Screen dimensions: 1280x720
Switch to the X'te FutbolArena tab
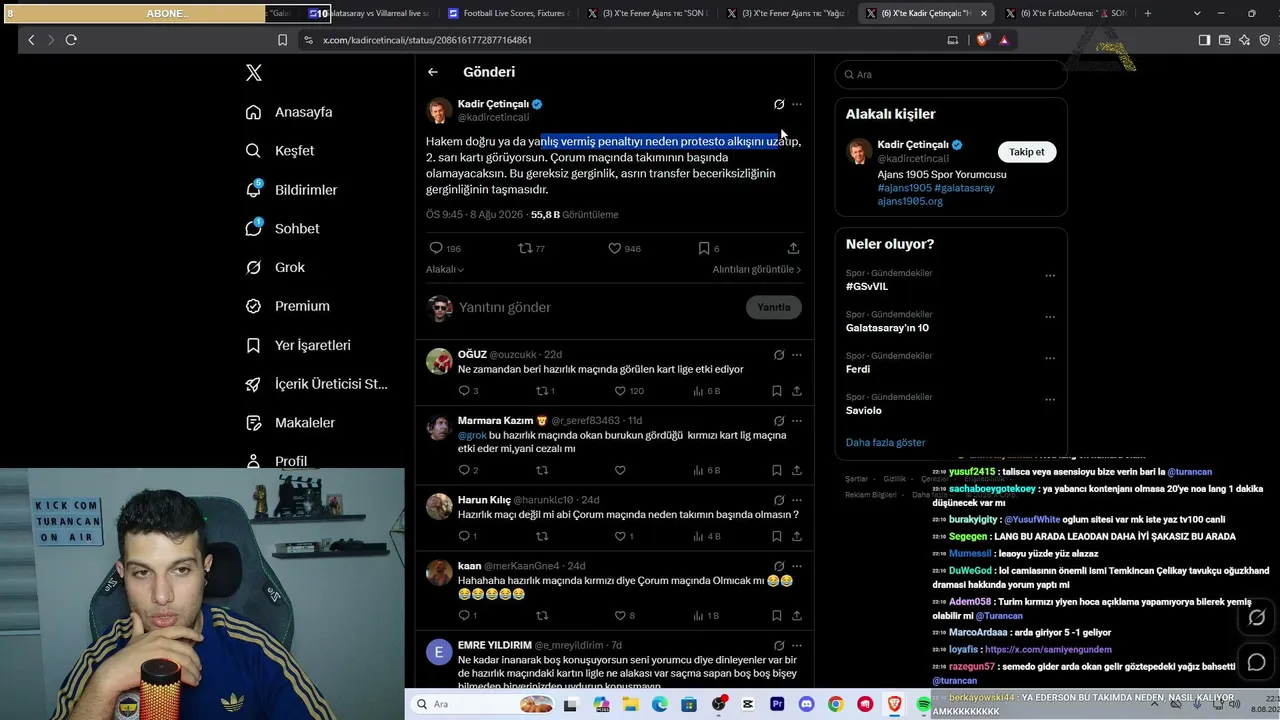pyautogui.click(x=1066, y=13)
